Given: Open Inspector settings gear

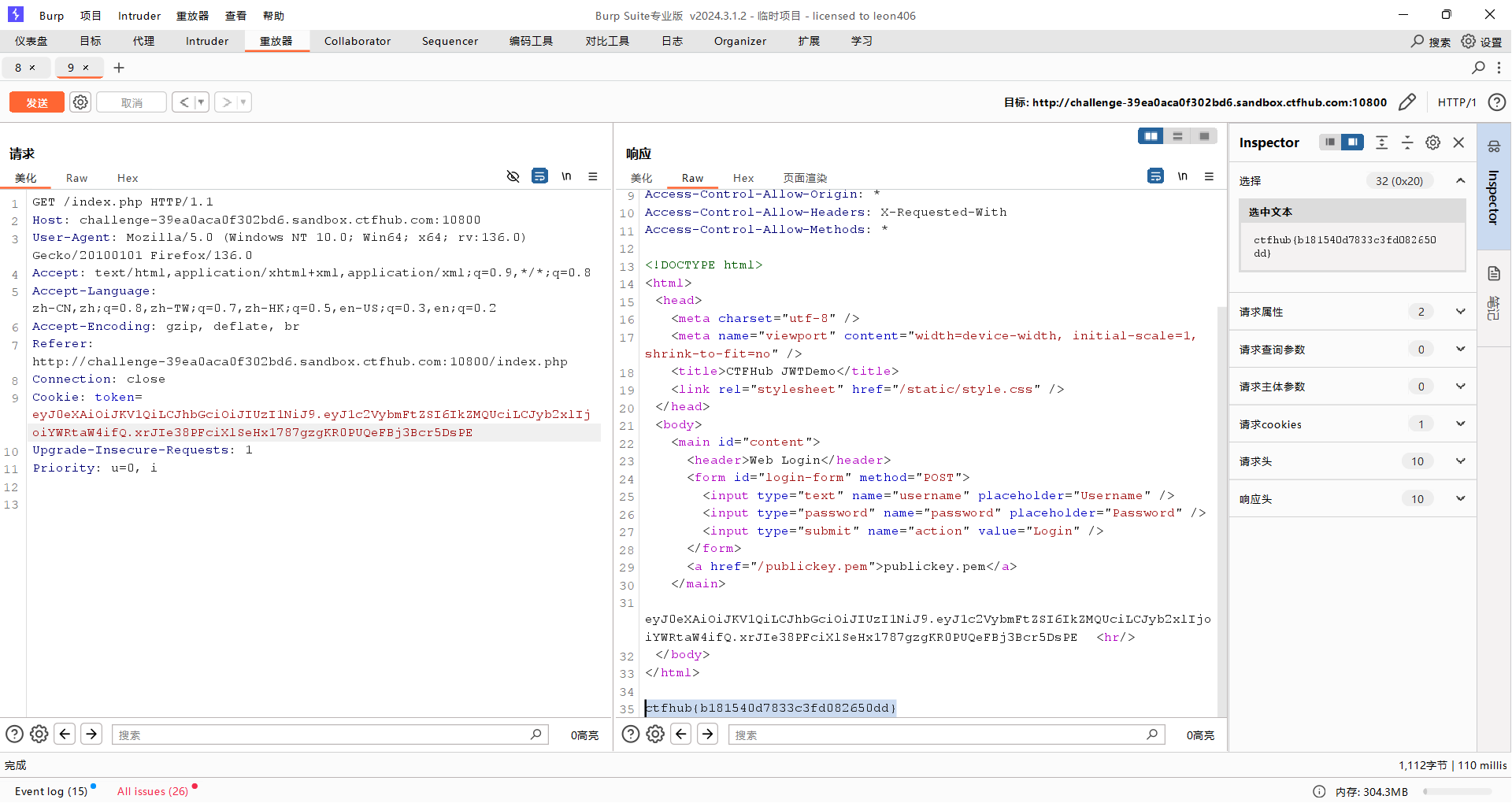Looking at the screenshot, I should point(1433,142).
